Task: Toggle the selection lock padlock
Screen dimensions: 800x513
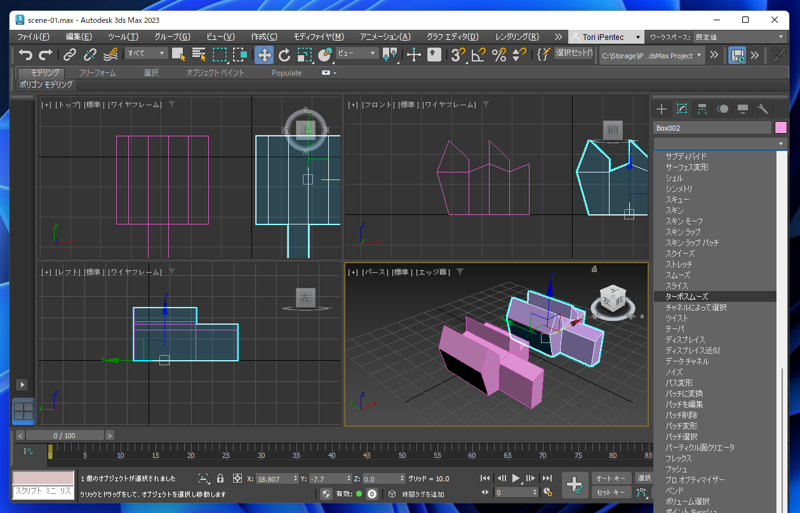Action: (x=220, y=478)
